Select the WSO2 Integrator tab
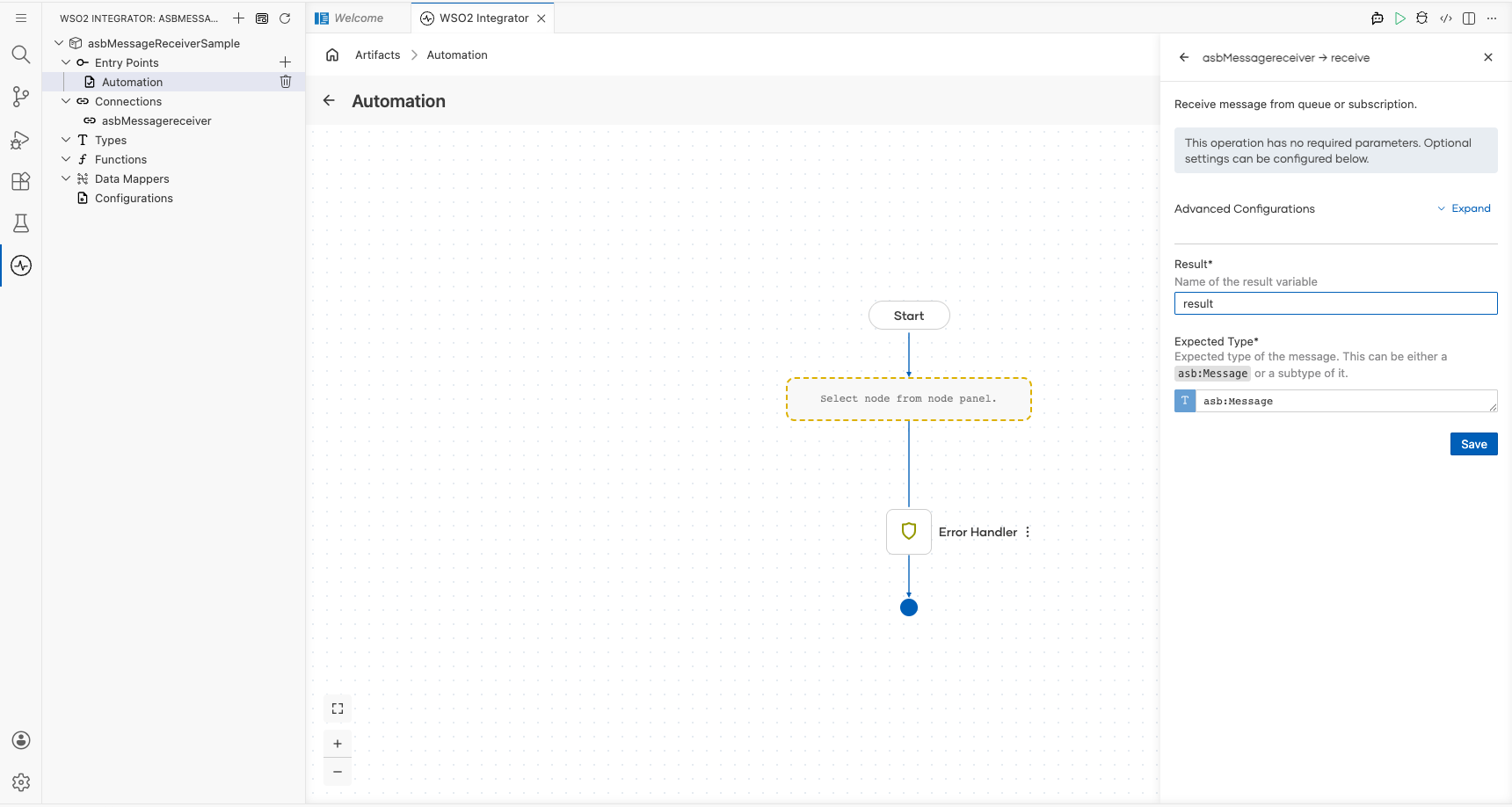Screen dimensions: 1512x807 tap(483, 18)
